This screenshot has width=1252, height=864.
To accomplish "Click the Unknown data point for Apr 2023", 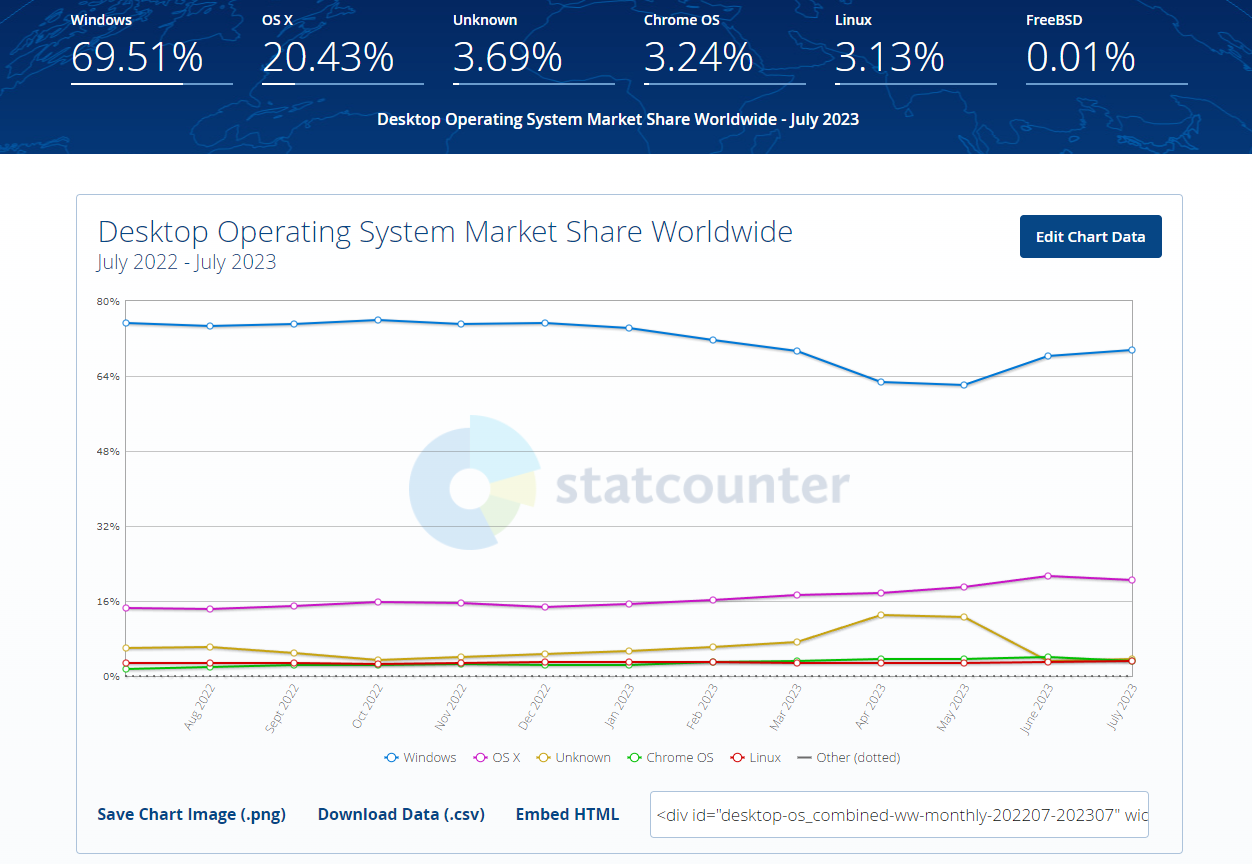I will point(880,615).
